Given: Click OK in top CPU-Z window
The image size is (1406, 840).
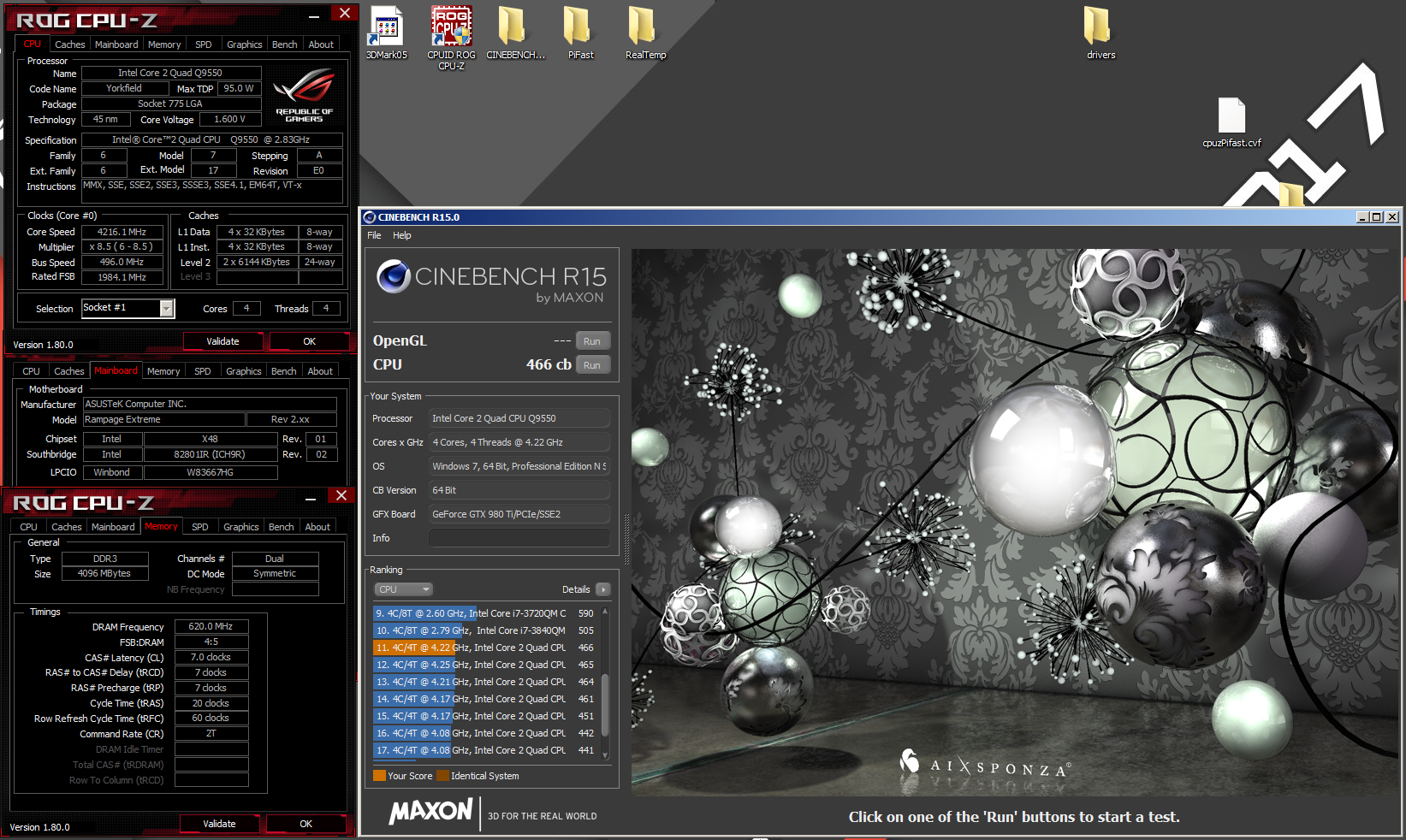Looking at the screenshot, I should [x=309, y=341].
